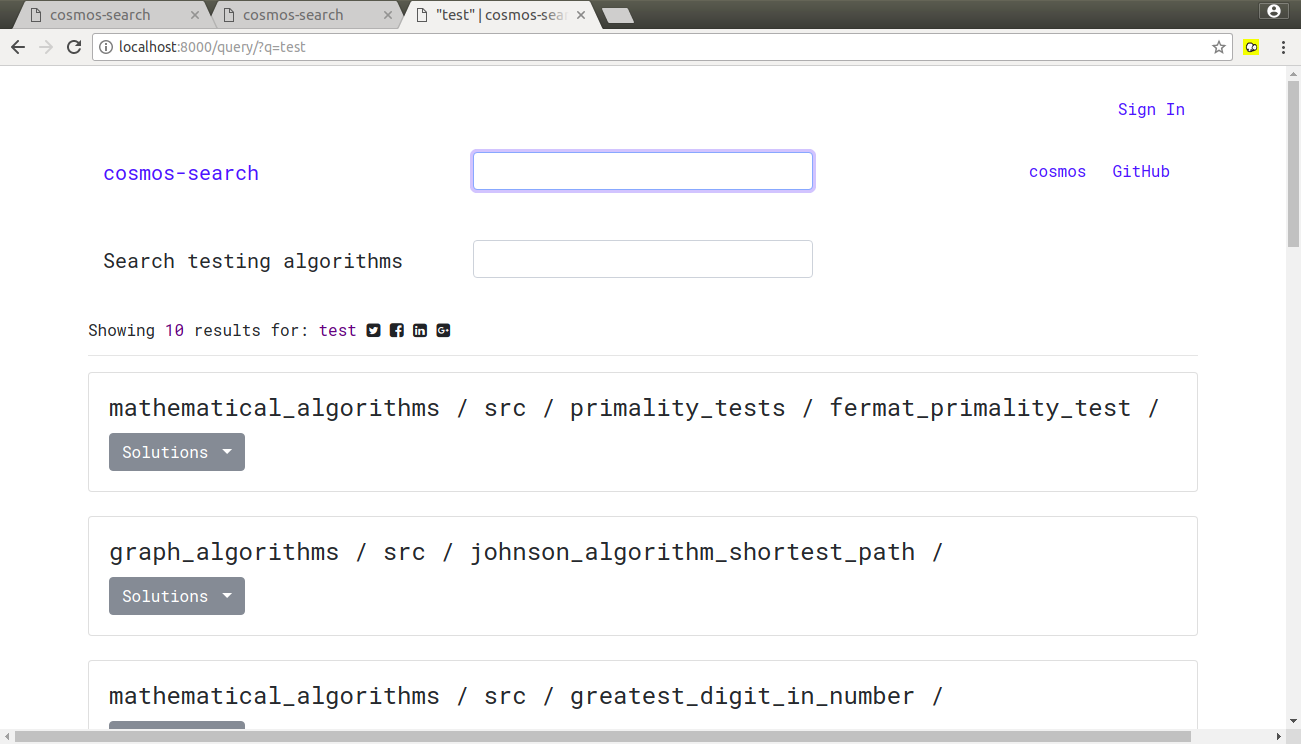Click the result count "10"
The image size is (1301, 744).
174,331
